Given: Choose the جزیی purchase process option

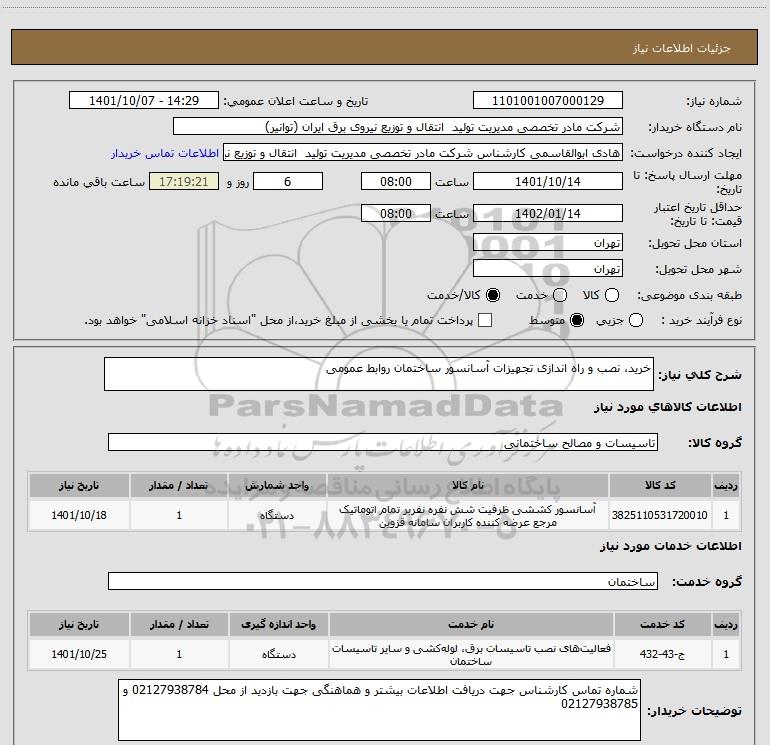Looking at the screenshot, I should point(636,321).
